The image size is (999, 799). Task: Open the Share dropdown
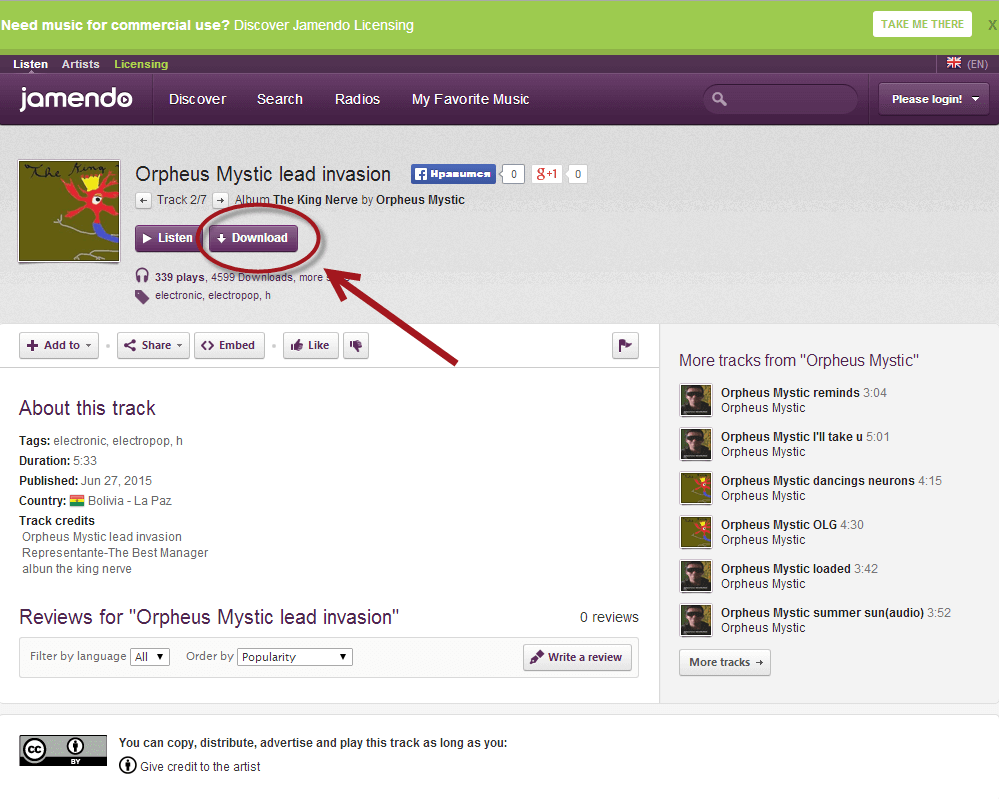(x=153, y=345)
